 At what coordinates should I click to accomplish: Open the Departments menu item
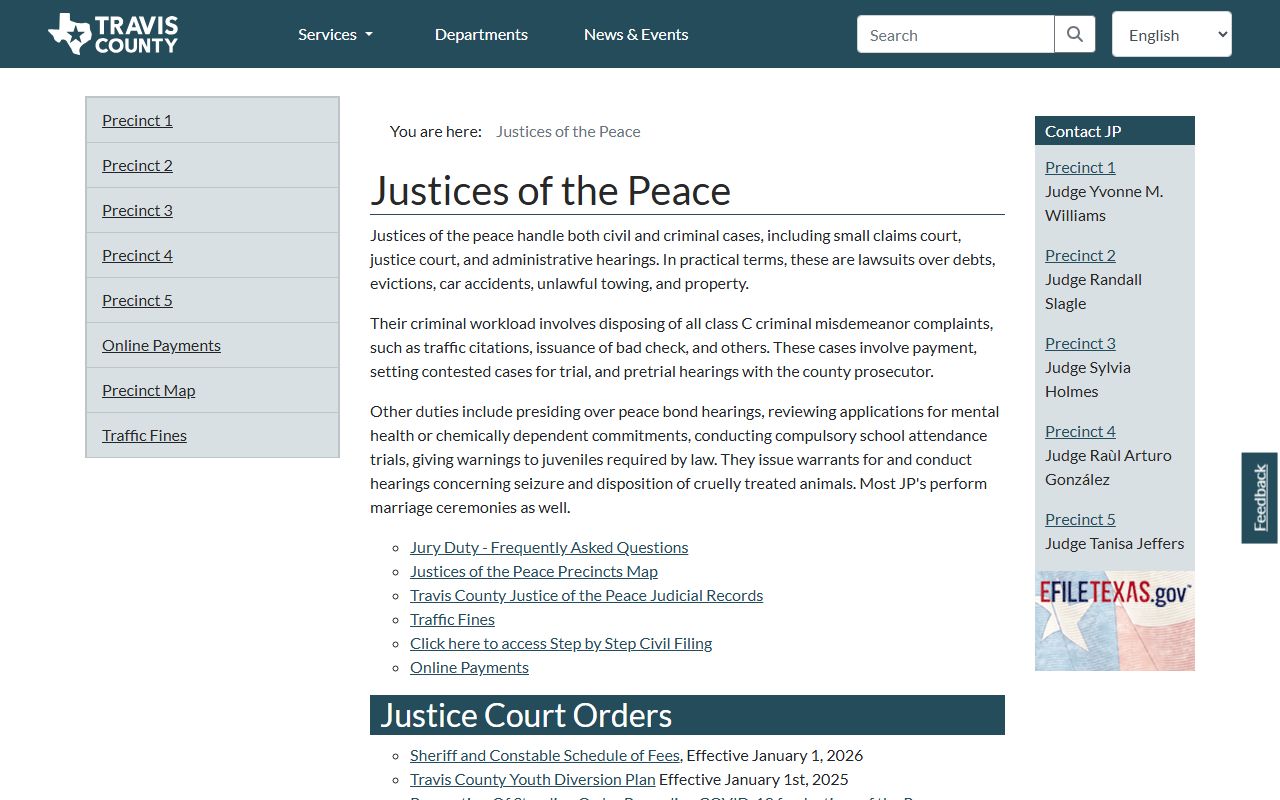pyautogui.click(x=481, y=34)
